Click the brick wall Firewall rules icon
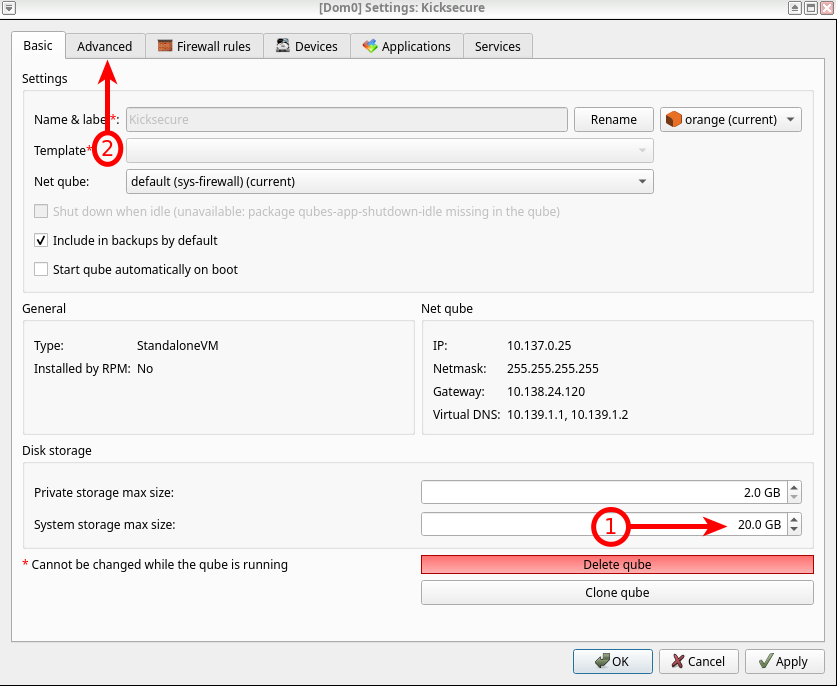Screen dimensions: 837x686 [x=164, y=46]
